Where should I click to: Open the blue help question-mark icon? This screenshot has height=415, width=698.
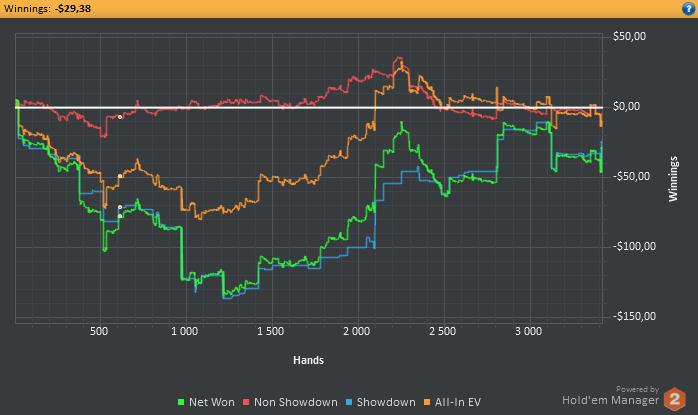point(688,8)
